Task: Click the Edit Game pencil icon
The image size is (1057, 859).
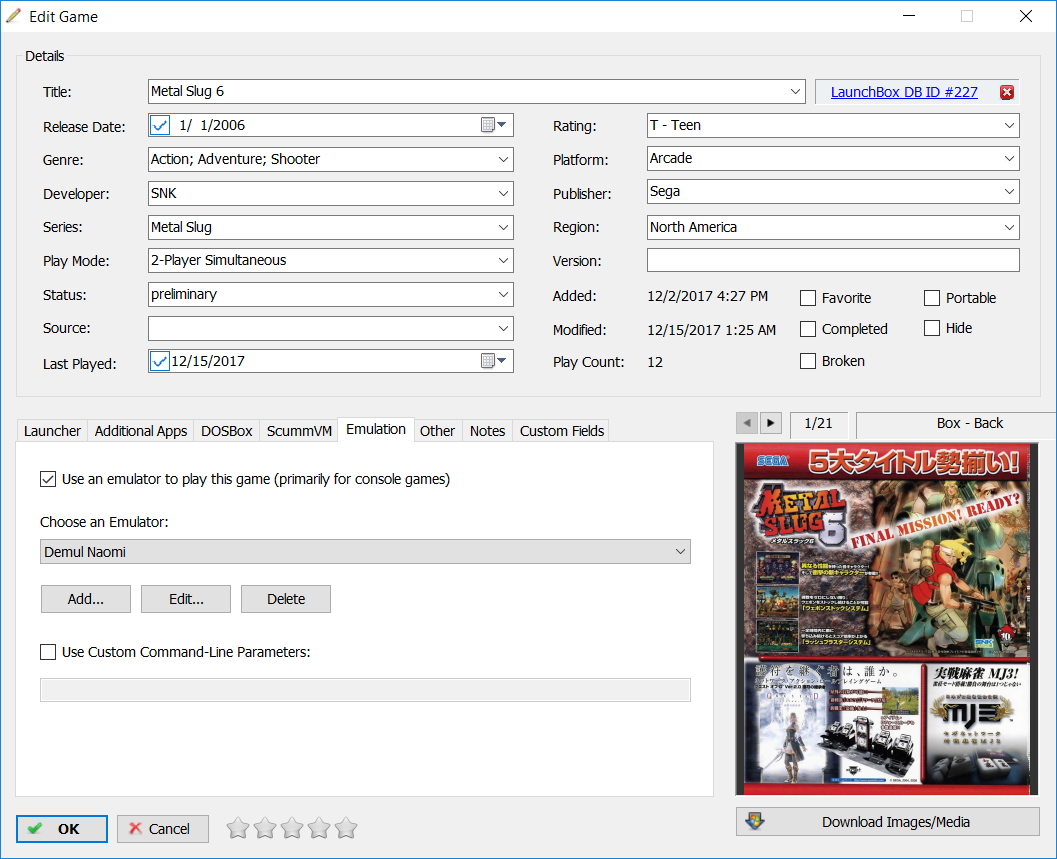Action: click(13, 16)
